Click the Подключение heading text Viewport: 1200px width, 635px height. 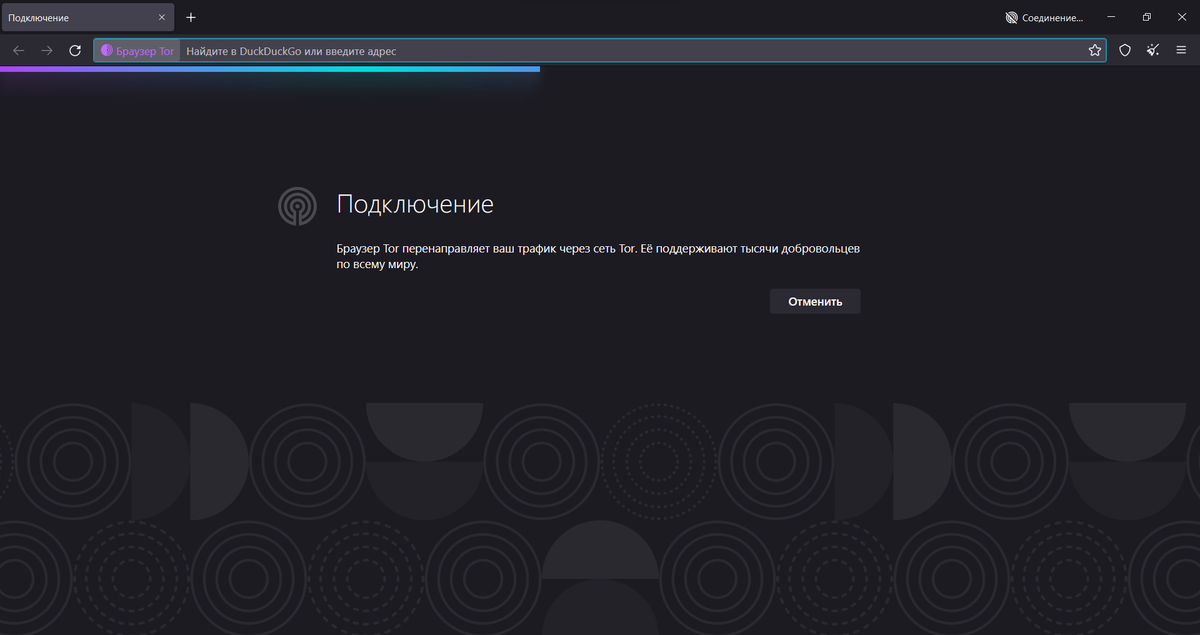(415, 205)
